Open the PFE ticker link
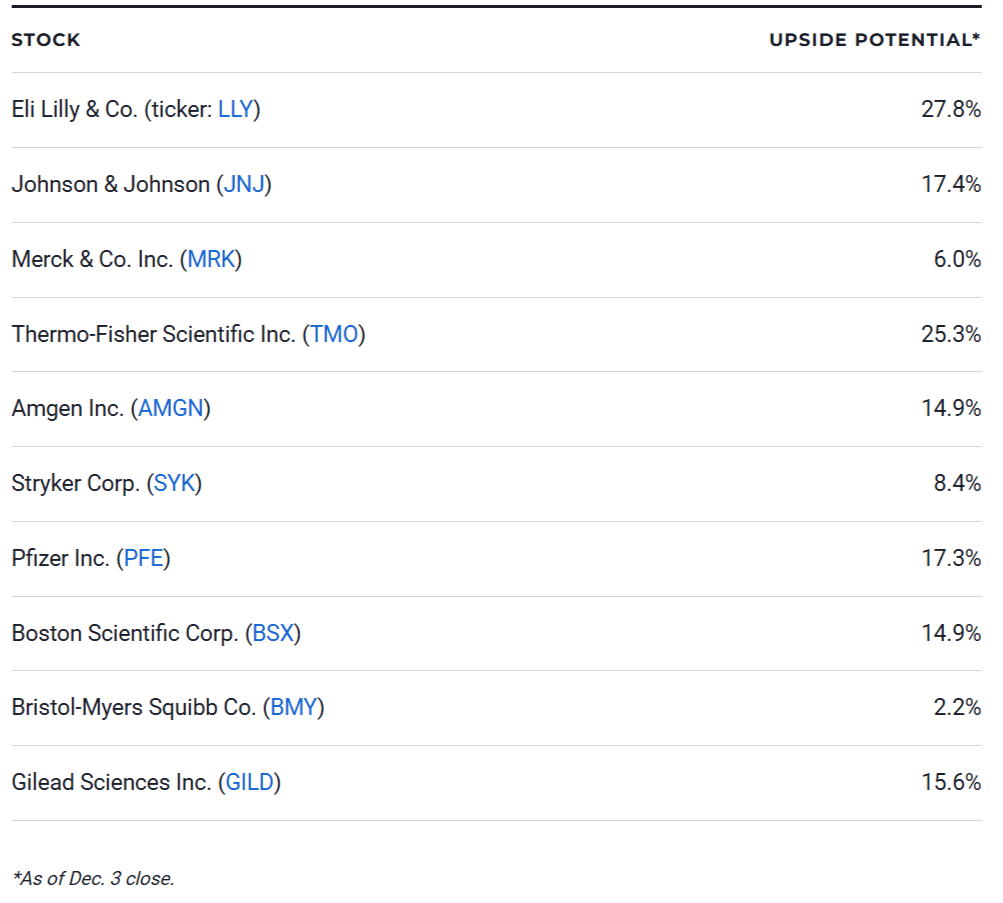 click(143, 558)
